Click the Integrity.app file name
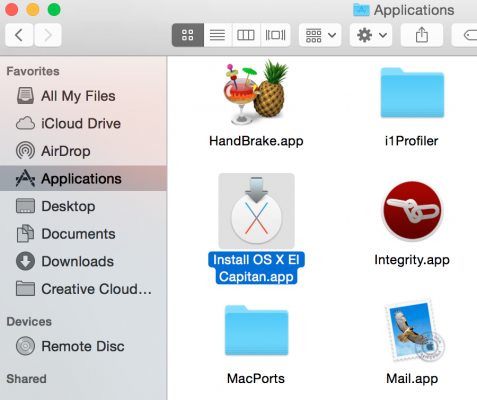 [x=412, y=260]
